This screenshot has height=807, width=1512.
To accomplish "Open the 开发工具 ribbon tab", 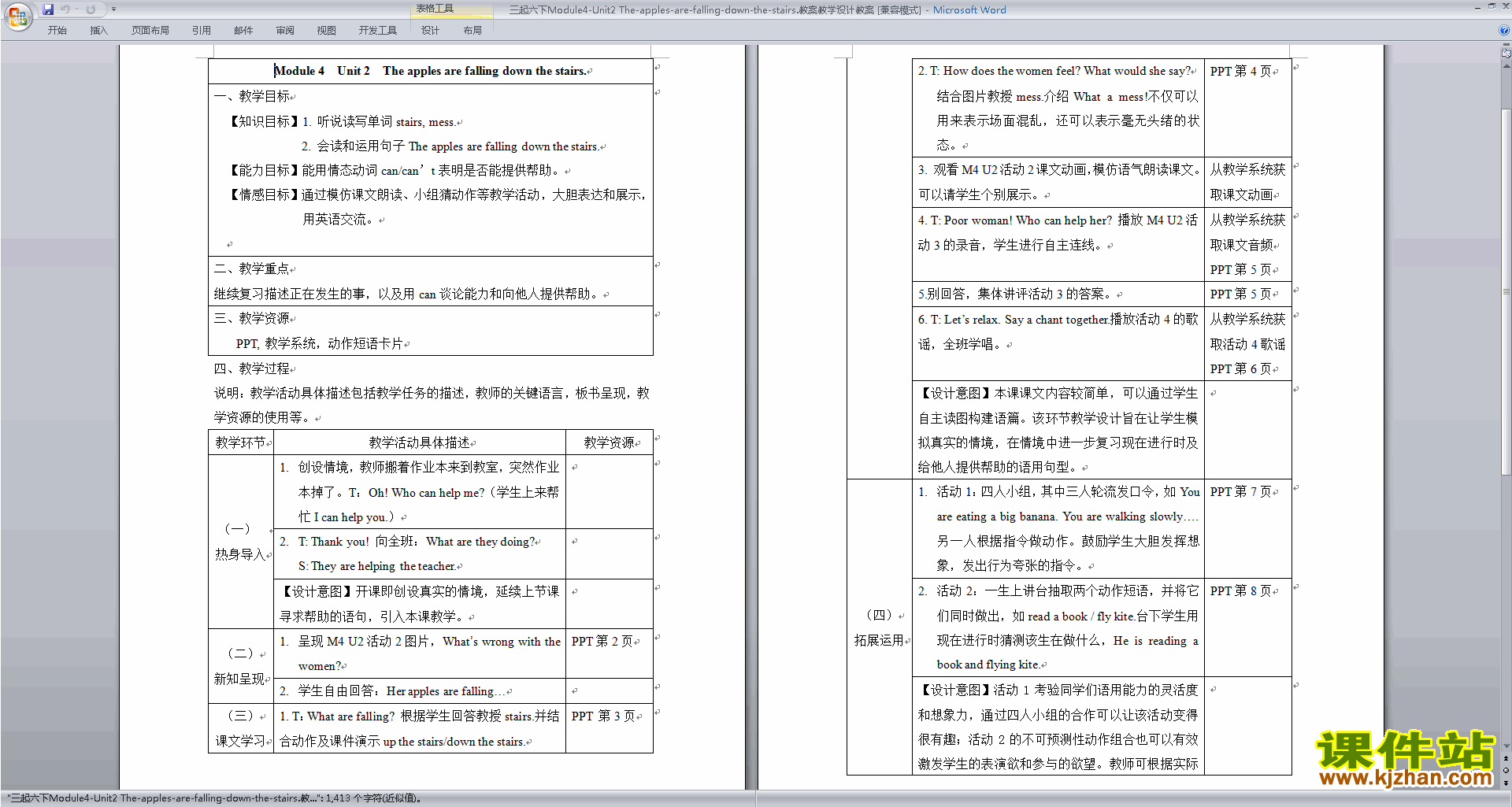I will coord(377,31).
